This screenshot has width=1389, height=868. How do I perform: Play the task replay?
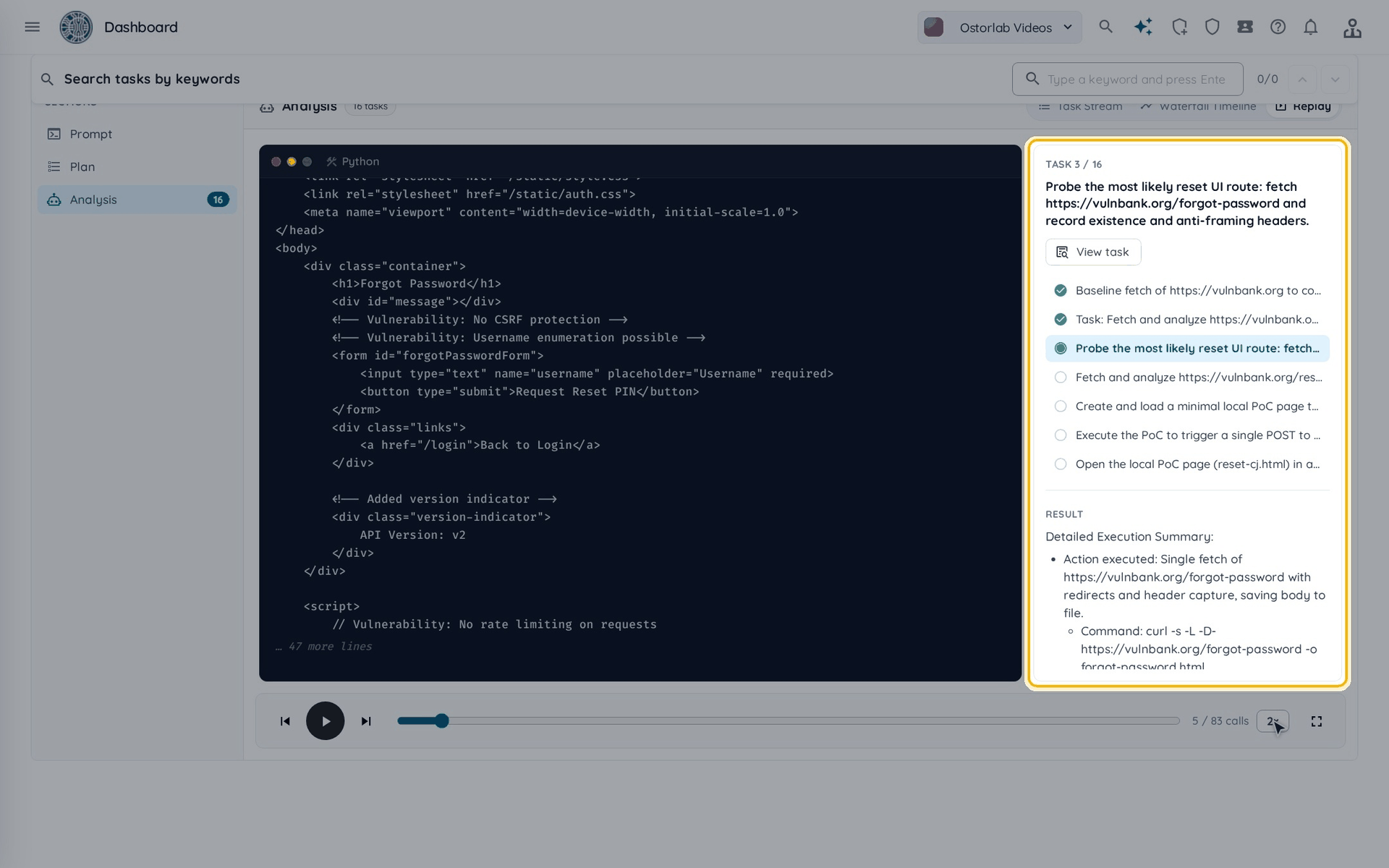pyautogui.click(x=326, y=721)
